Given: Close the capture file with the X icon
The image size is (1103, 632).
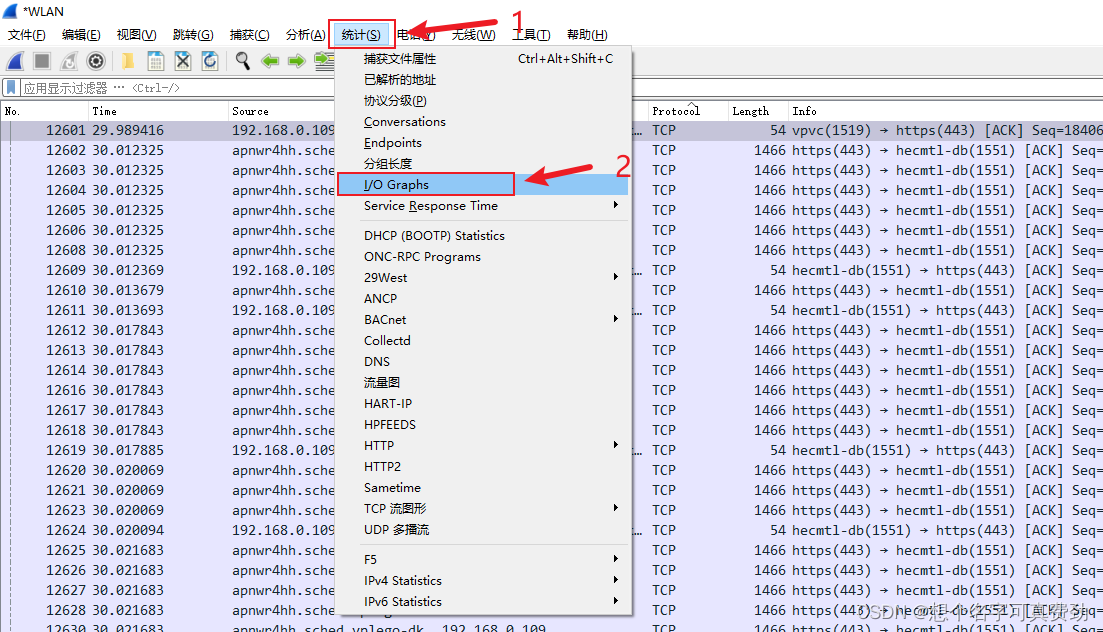Looking at the screenshot, I should click(x=183, y=61).
